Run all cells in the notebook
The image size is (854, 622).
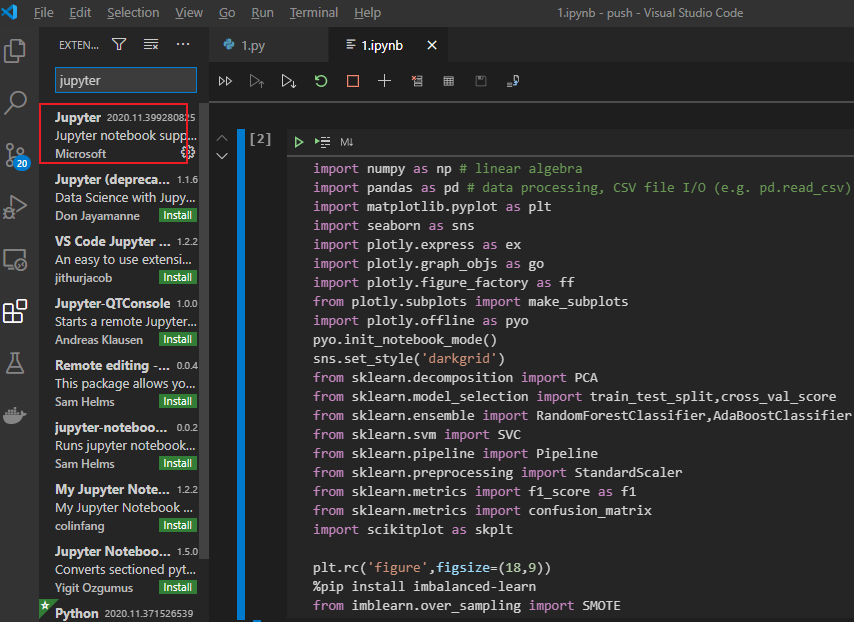225,81
